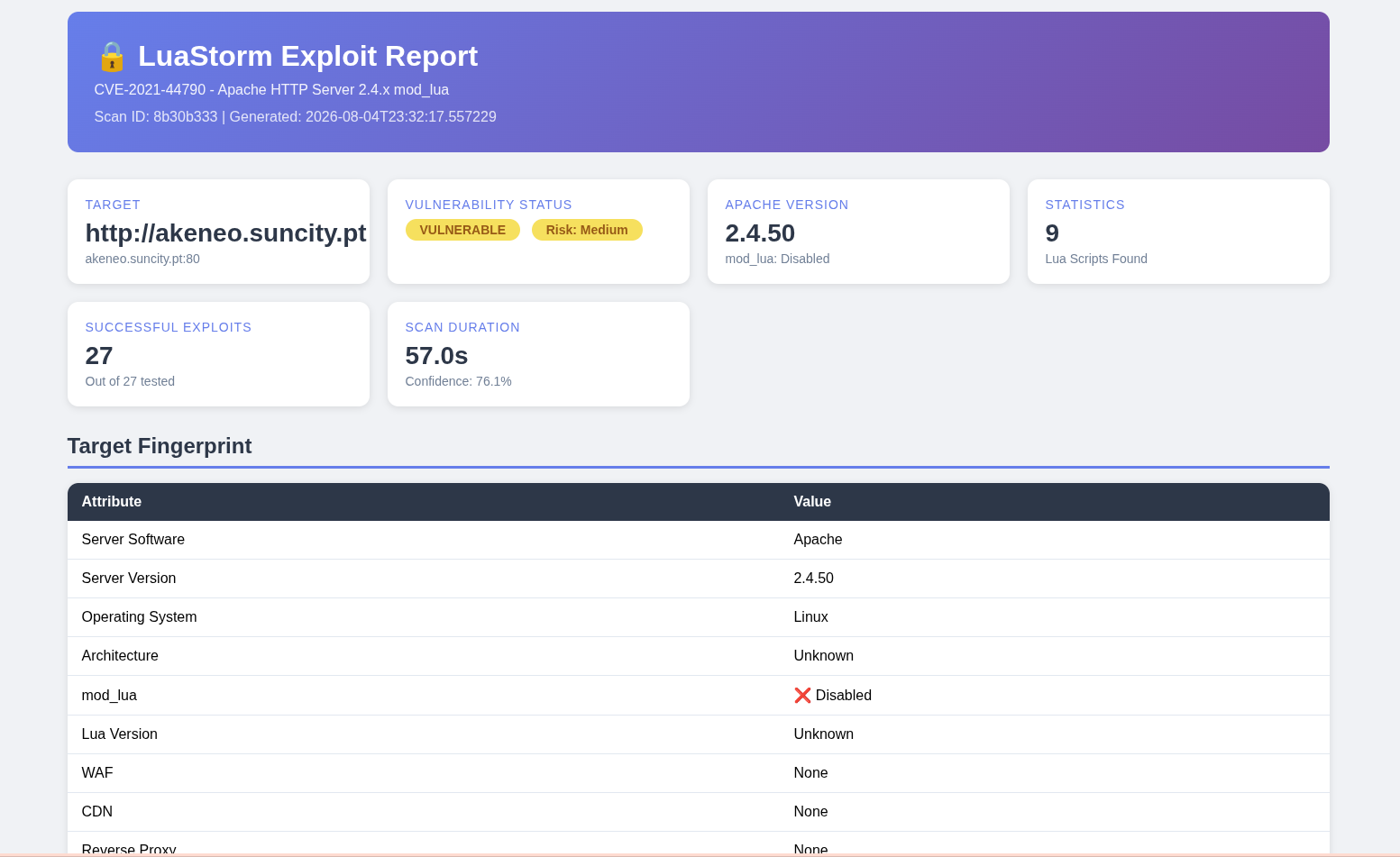Click the STATISTICS card label
This screenshot has width=1400, height=857.
tap(1084, 205)
